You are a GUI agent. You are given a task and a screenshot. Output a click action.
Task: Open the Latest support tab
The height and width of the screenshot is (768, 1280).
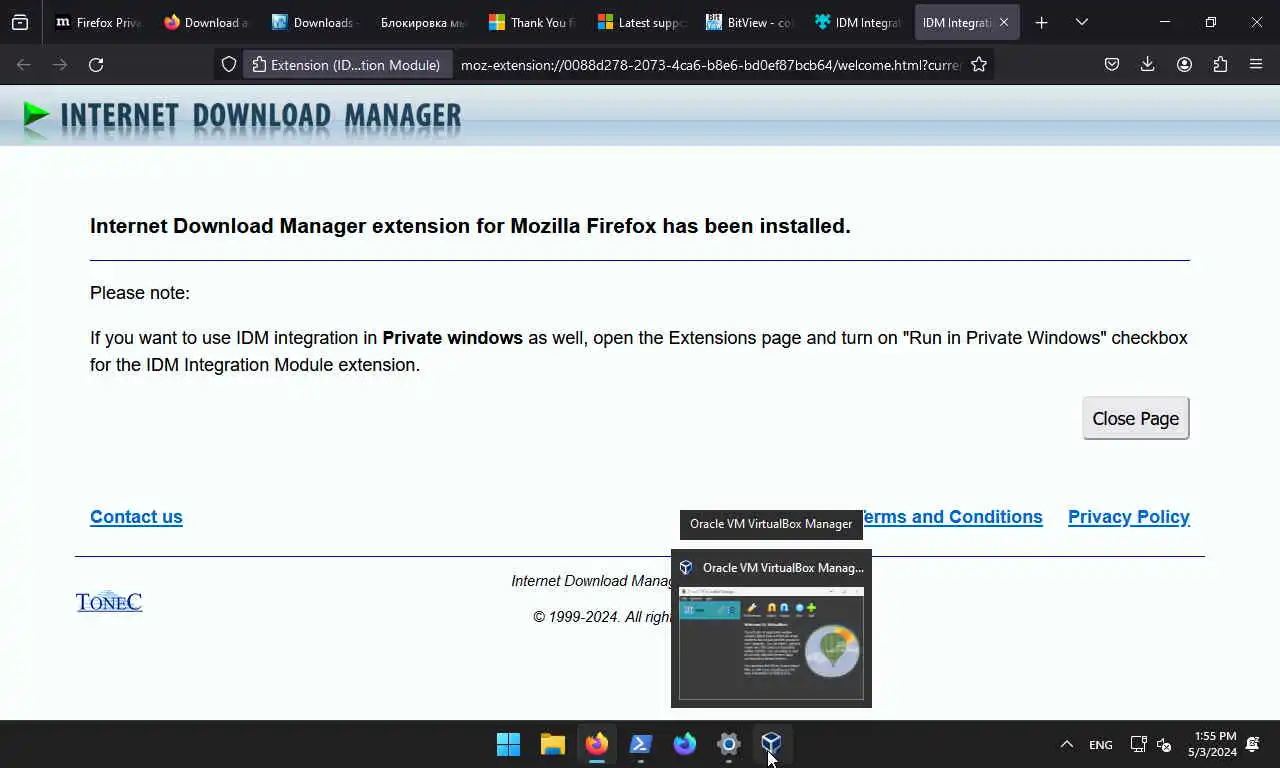(640, 22)
